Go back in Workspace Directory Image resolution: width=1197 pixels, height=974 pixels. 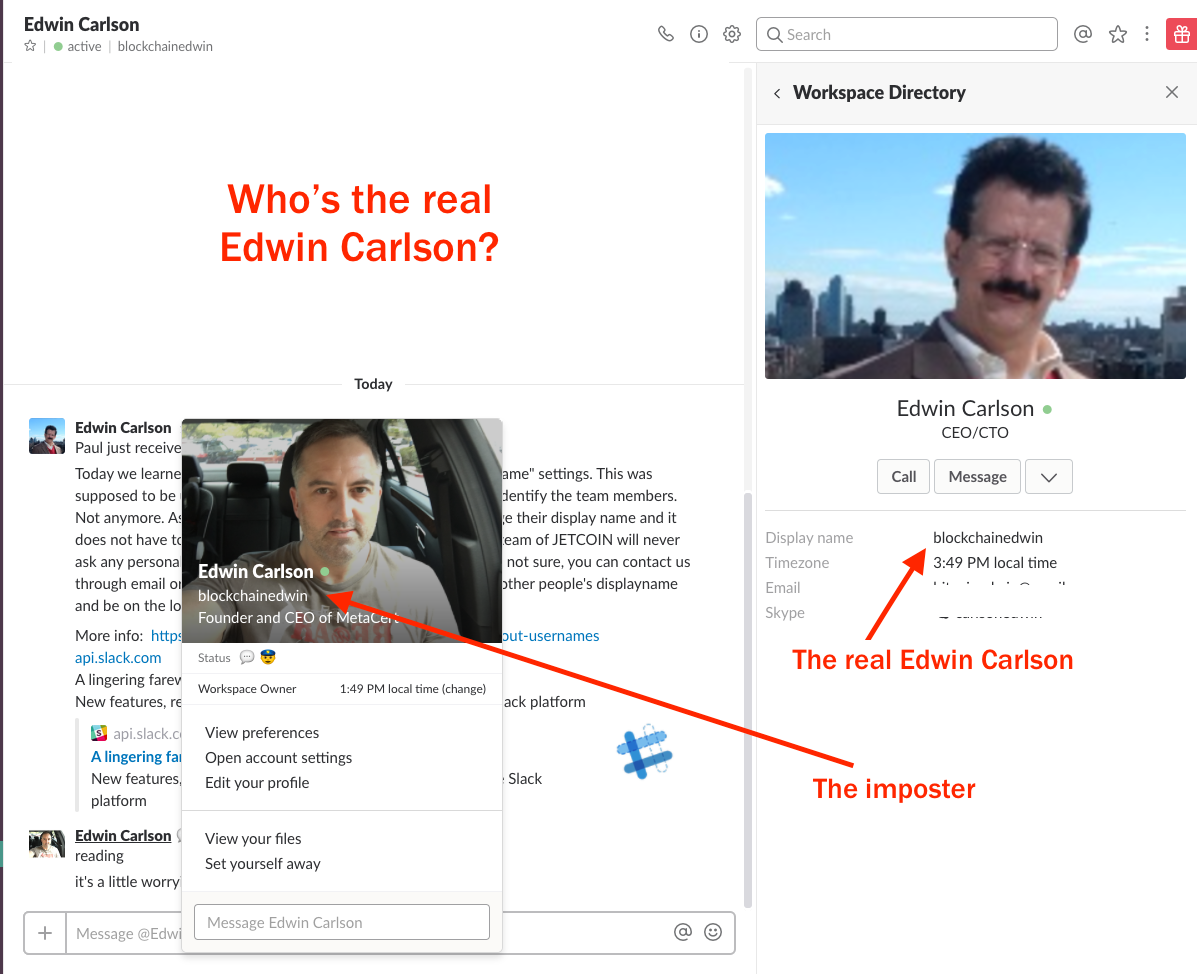777,93
